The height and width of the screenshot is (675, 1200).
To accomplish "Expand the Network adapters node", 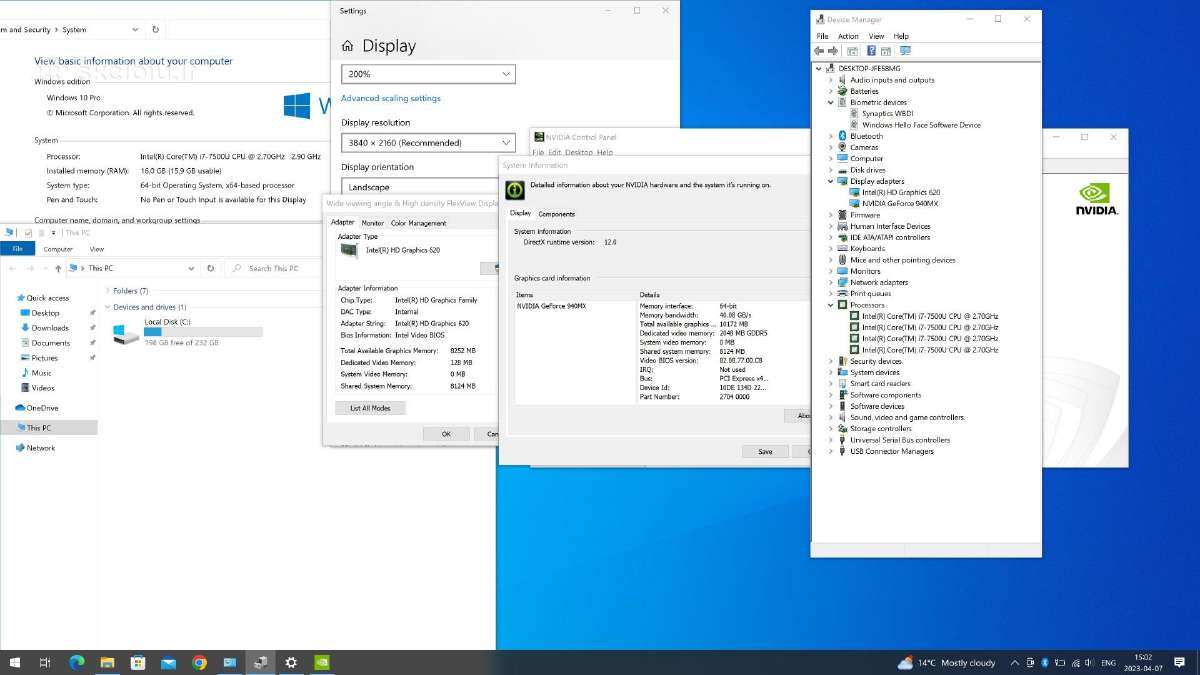I will coord(831,282).
